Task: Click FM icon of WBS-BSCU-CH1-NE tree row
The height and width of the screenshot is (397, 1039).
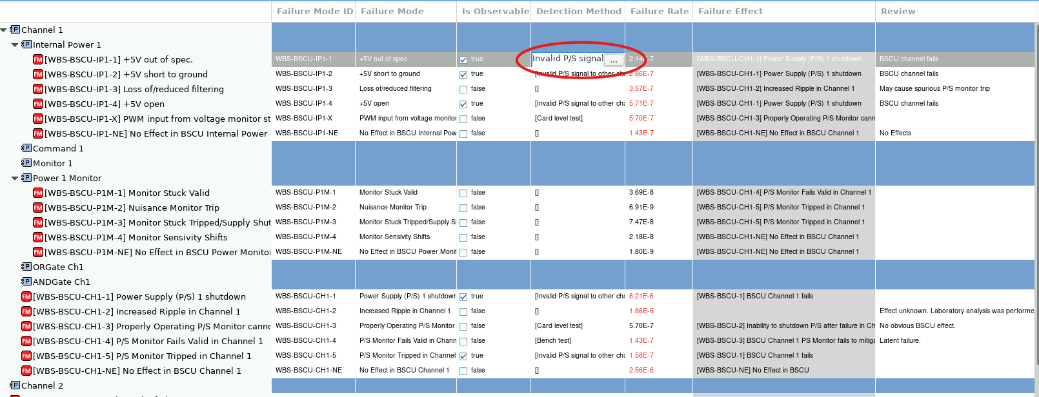Action: click(27, 370)
